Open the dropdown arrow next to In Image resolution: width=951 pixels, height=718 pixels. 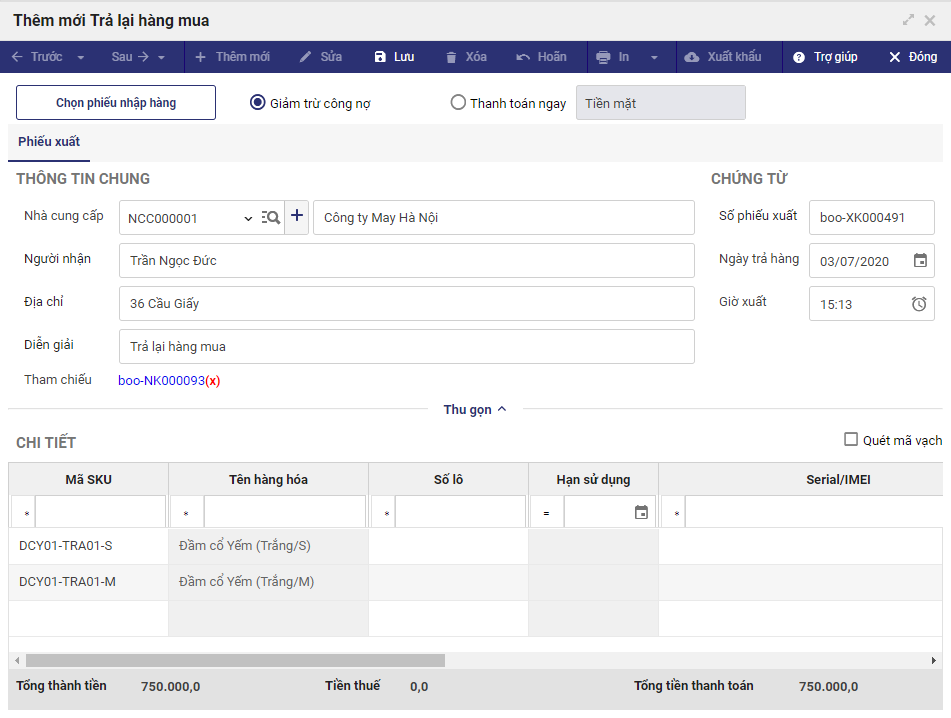point(655,57)
